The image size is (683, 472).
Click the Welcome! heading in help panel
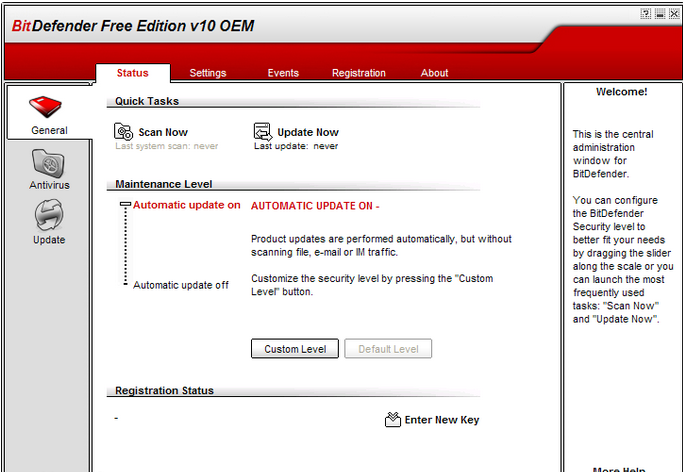pos(622,92)
